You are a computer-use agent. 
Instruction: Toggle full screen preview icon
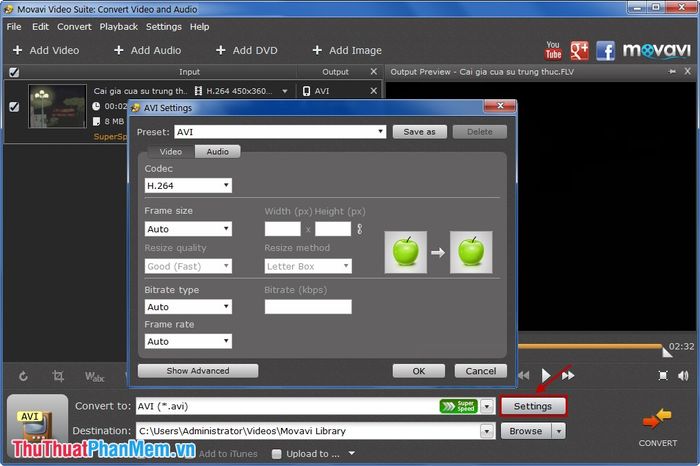tap(663, 375)
